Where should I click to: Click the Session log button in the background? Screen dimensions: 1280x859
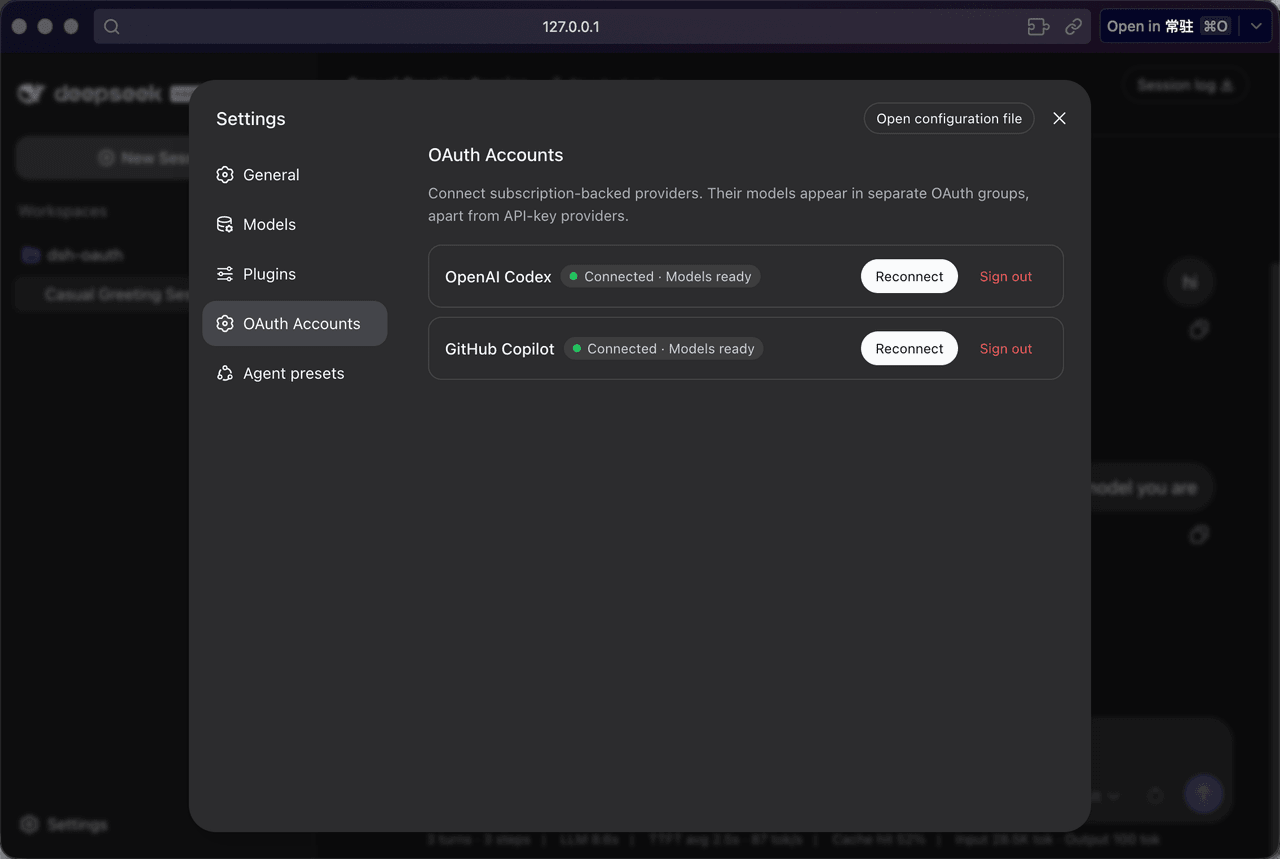click(x=1185, y=86)
